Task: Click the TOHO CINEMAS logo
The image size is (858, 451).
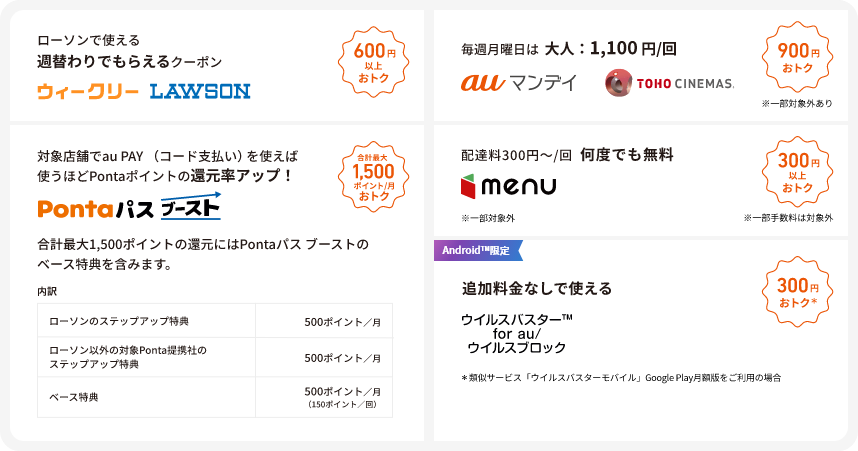Action: point(669,83)
